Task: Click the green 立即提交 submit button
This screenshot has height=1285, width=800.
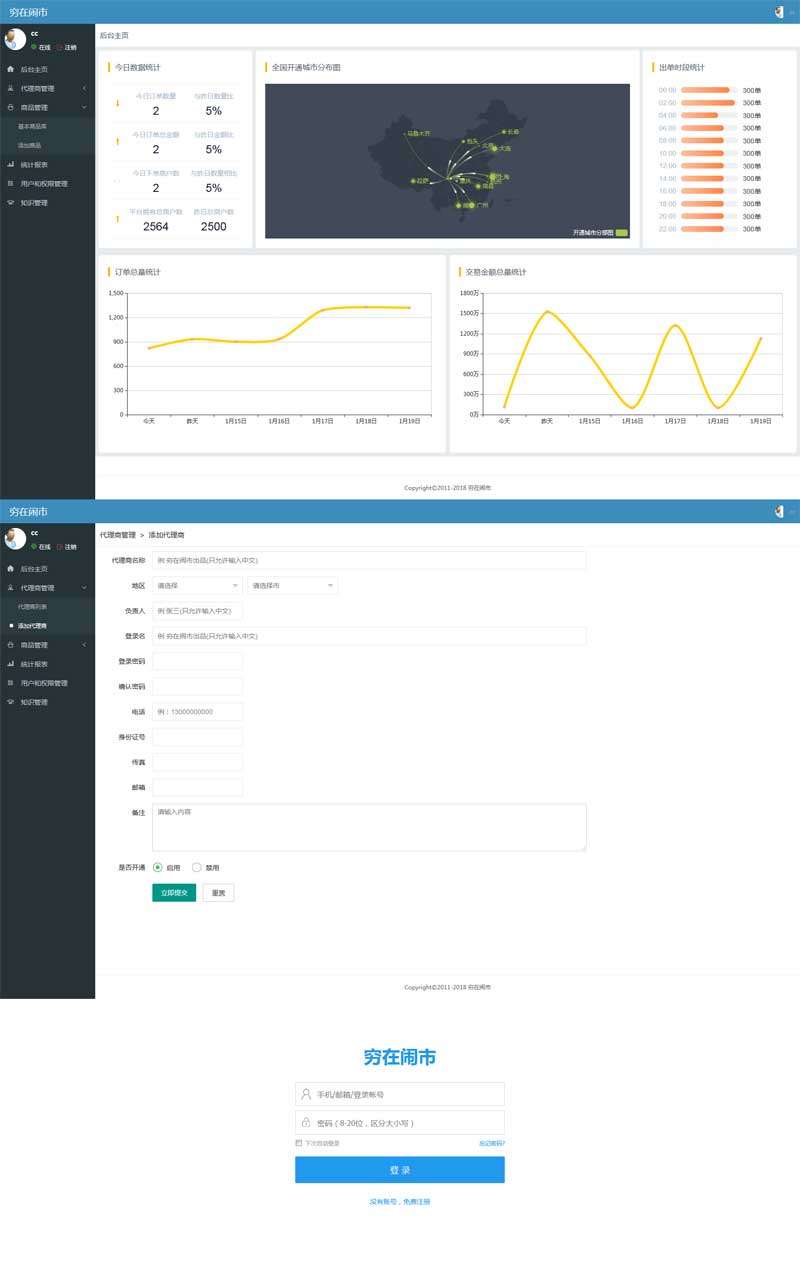Action: tap(174, 892)
